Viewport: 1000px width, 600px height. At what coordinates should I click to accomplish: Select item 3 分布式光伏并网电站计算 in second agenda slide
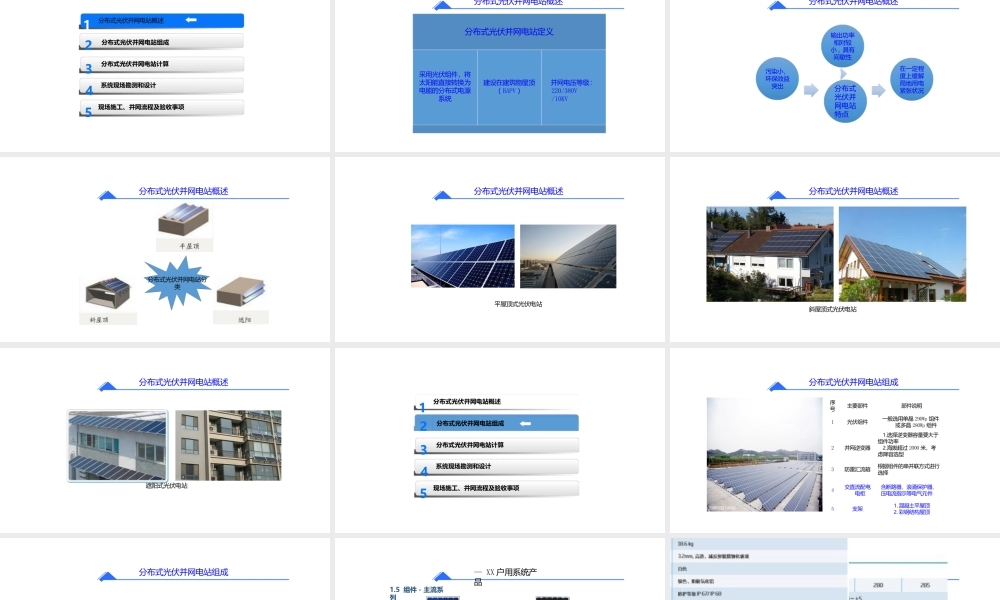(x=497, y=445)
